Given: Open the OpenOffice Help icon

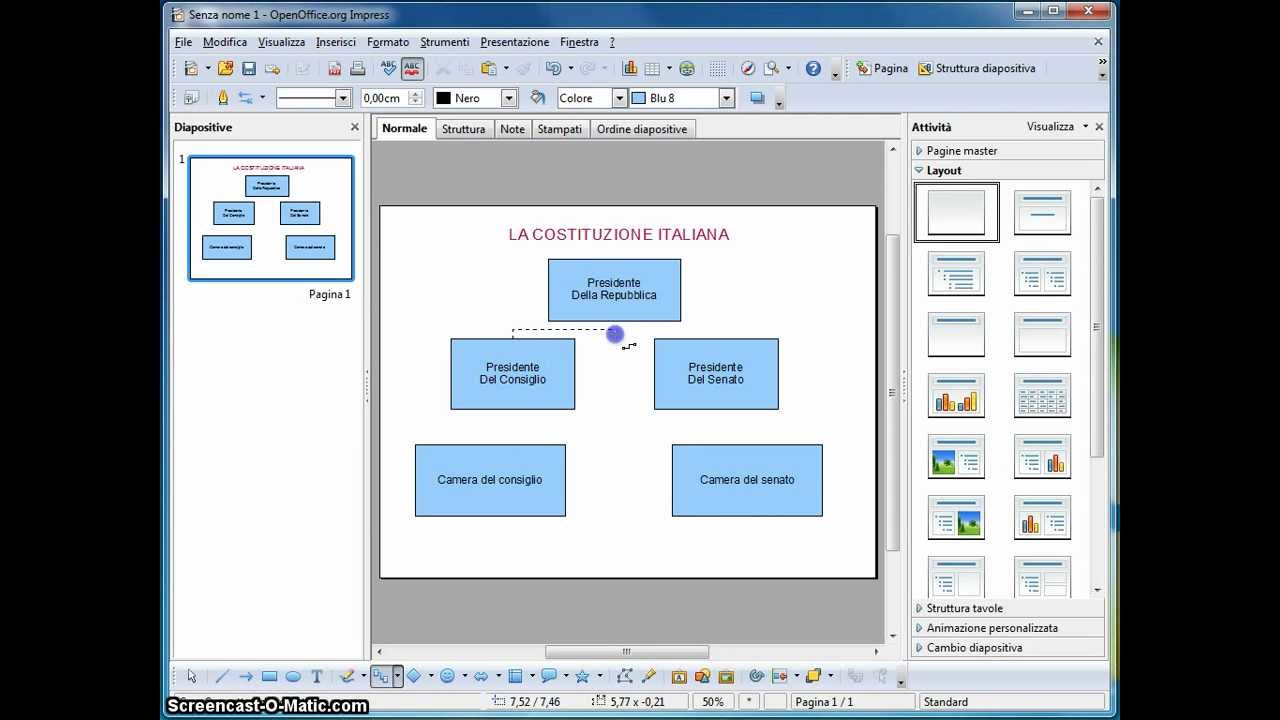Looking at the screenshot, I should (x=813, y=68).
